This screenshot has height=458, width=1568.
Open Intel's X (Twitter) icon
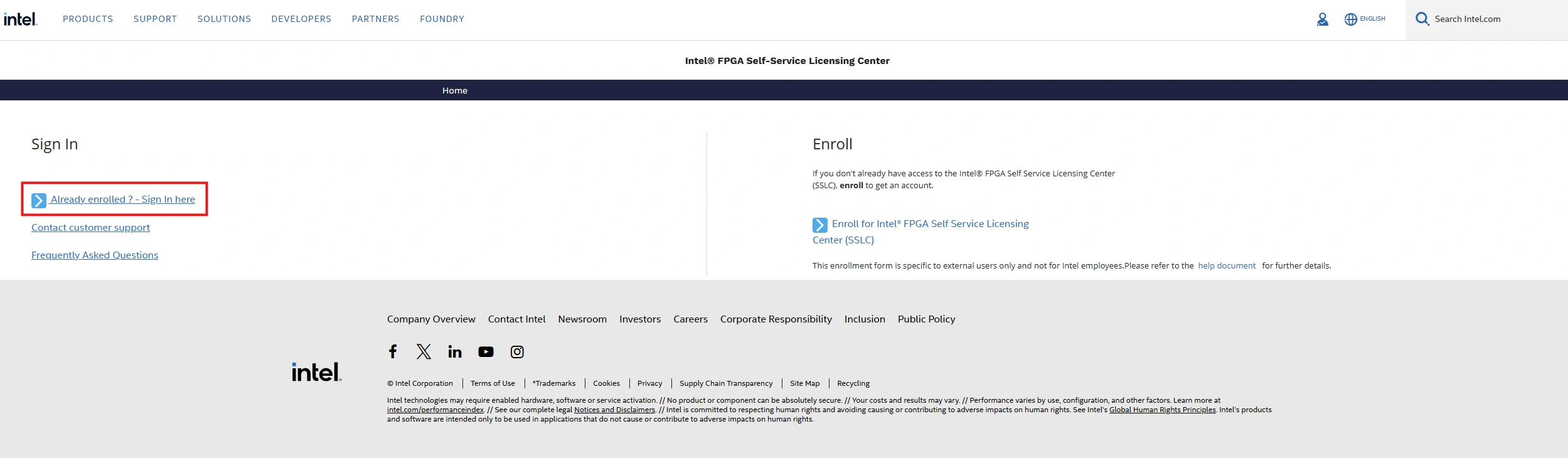pos(424,351)
